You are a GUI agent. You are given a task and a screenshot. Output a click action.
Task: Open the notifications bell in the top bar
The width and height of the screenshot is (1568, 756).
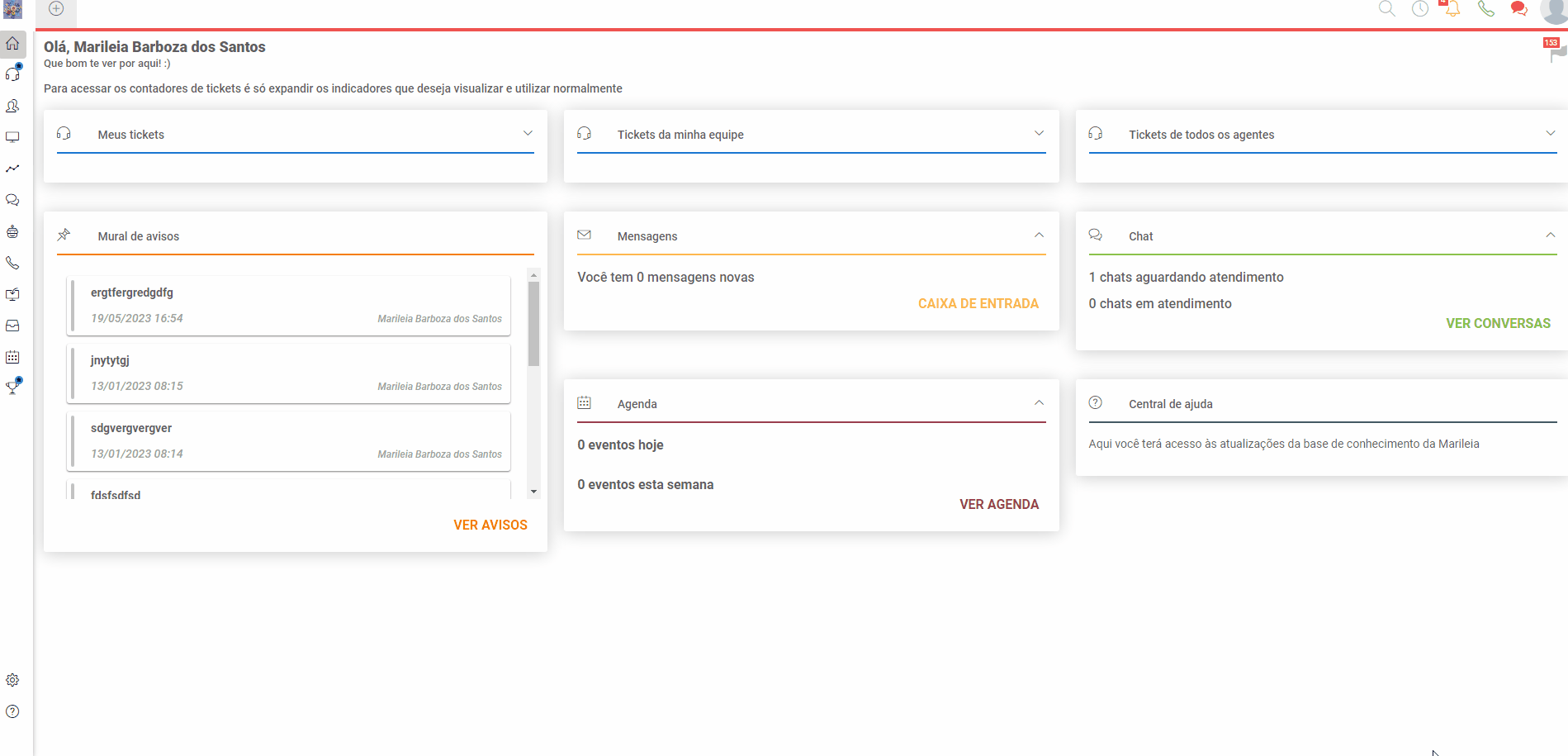point(1452,9)
